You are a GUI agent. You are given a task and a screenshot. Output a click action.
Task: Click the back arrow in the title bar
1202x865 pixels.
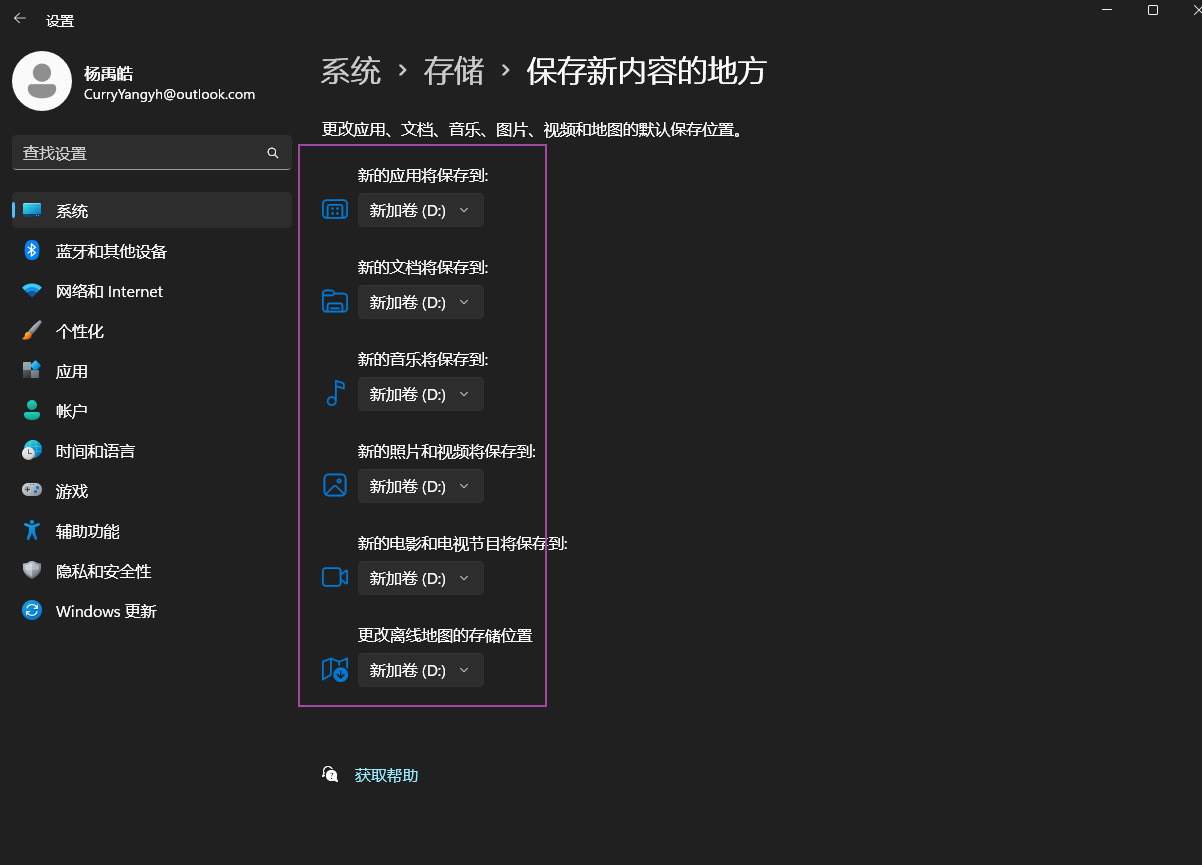coord(20,18)
